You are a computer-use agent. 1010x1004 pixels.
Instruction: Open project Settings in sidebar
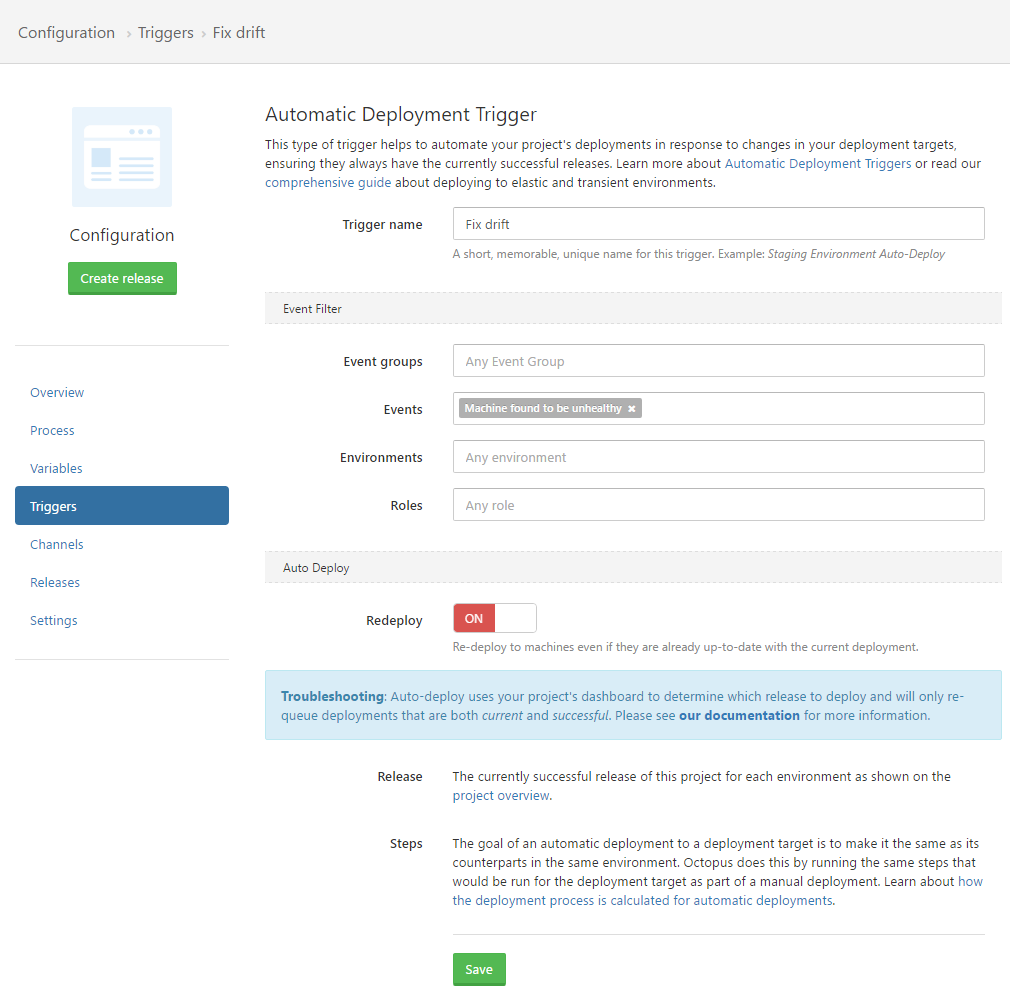(x=54, y=621)
